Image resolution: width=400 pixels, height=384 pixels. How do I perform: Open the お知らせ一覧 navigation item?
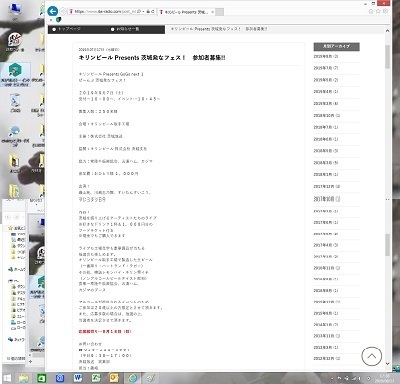[125, 29]
